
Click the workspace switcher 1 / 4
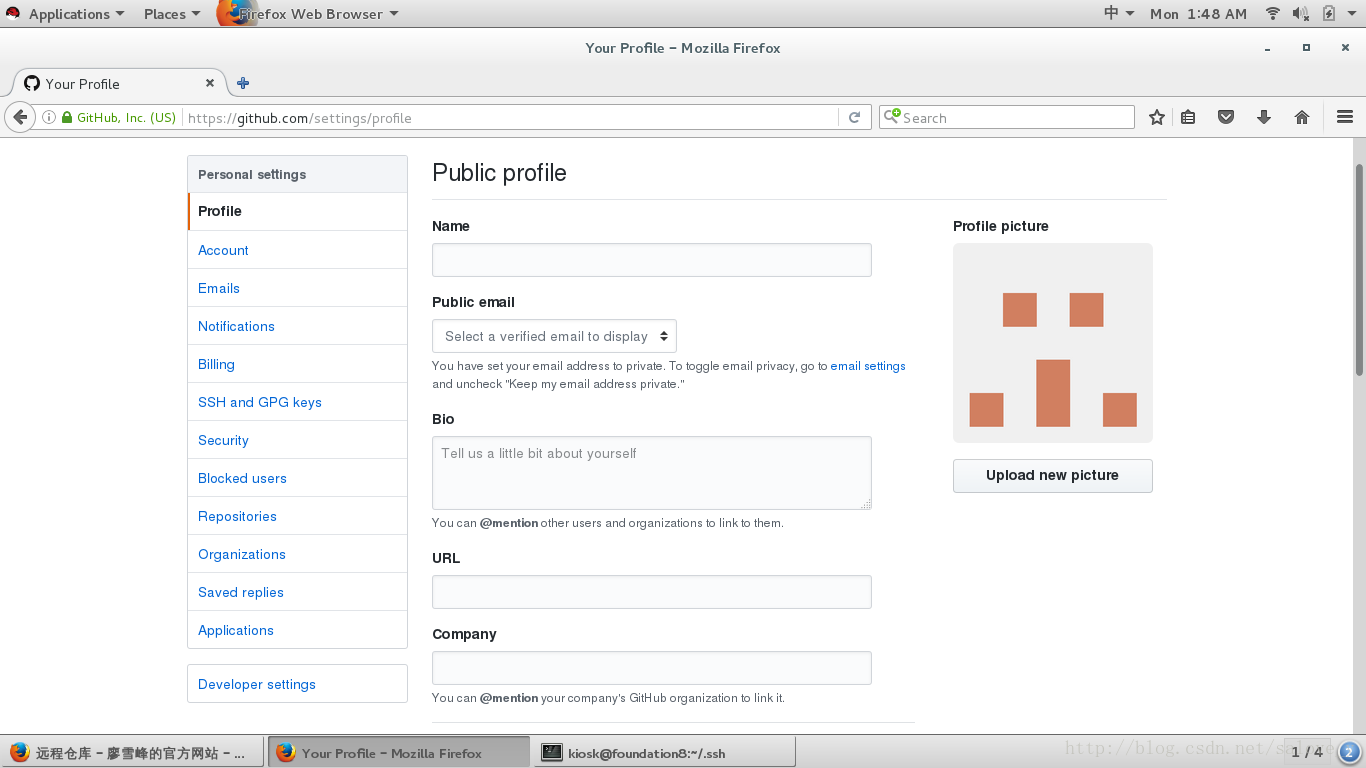(x=1306, y=752)
